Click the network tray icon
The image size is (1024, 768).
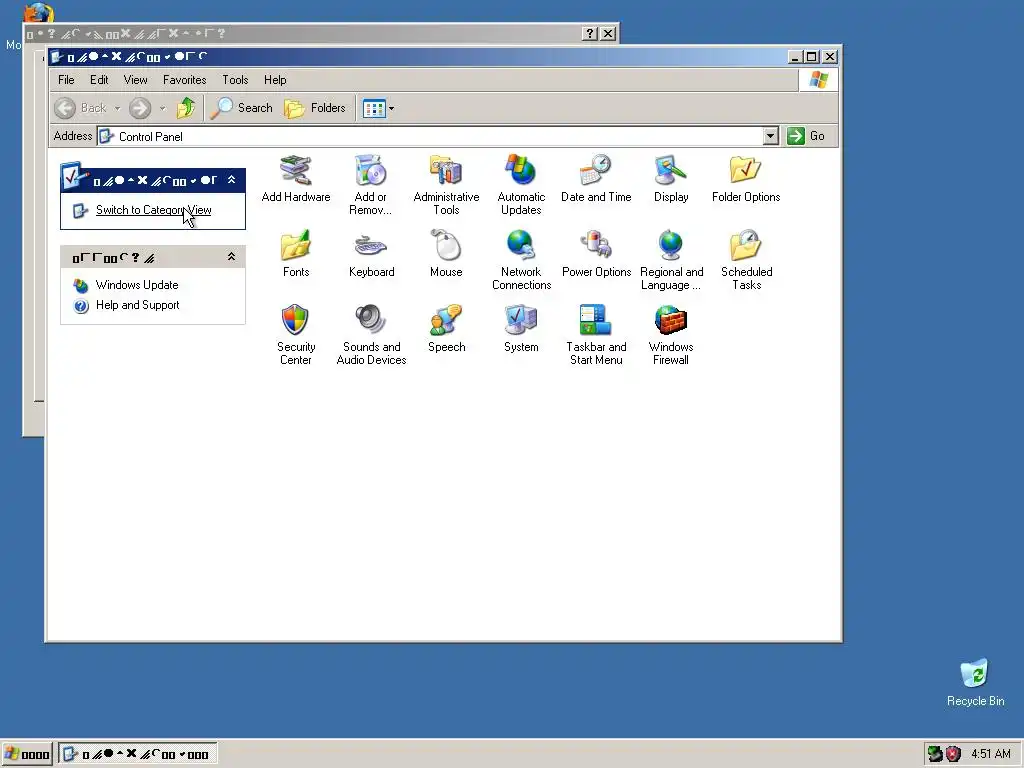(x=935, y=754)
